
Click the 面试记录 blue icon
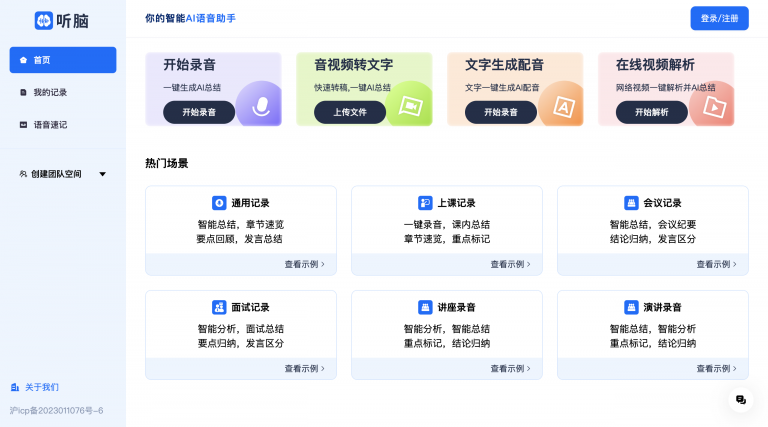pos(219,307)
